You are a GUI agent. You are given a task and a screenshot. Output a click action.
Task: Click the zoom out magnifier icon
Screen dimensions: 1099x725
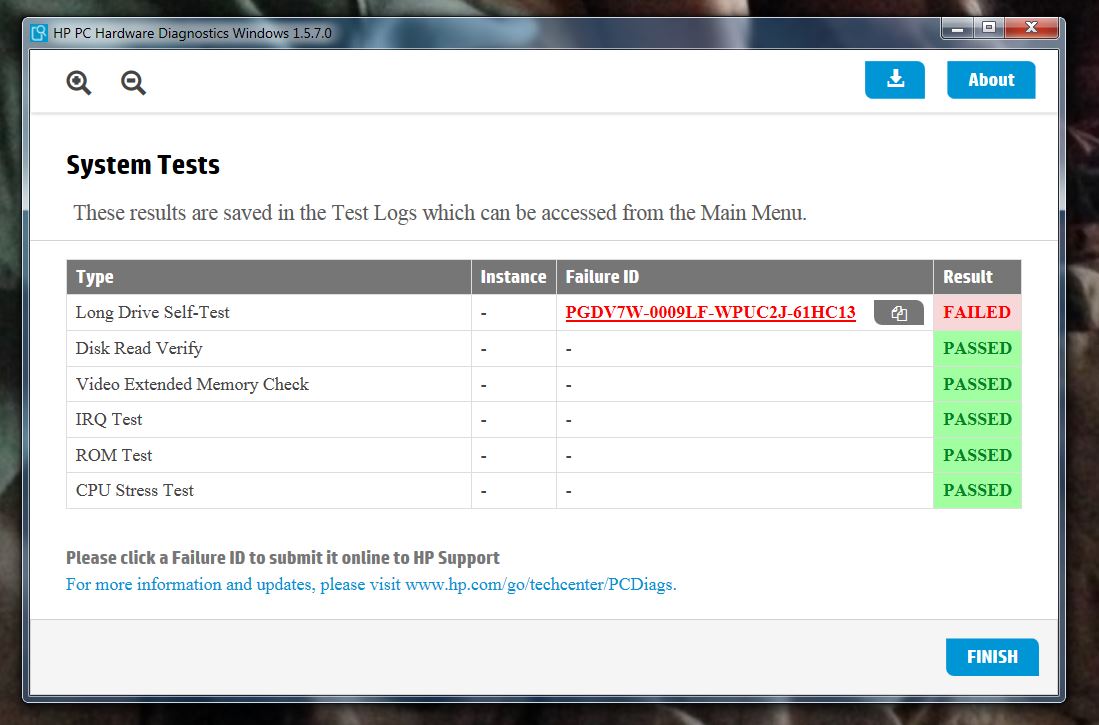(x=133, y=82)
